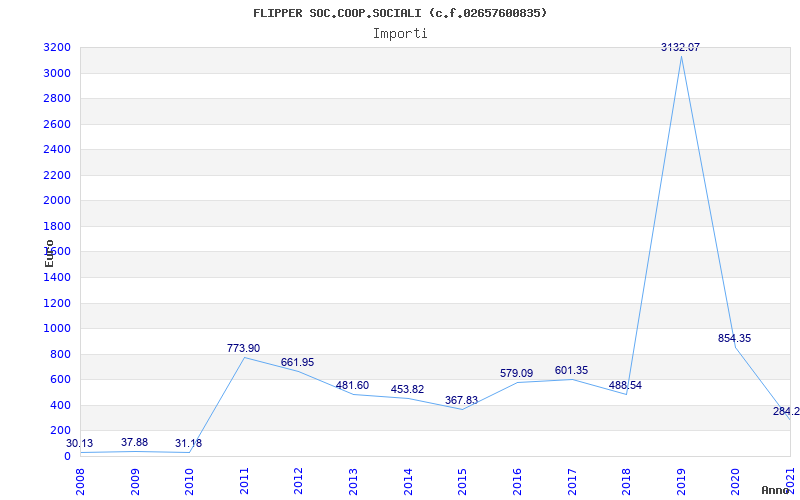This screenshot has height=500, width=800.
Task: Select the 30.13 data label for 2008
Action: click(x=79, y=443)
